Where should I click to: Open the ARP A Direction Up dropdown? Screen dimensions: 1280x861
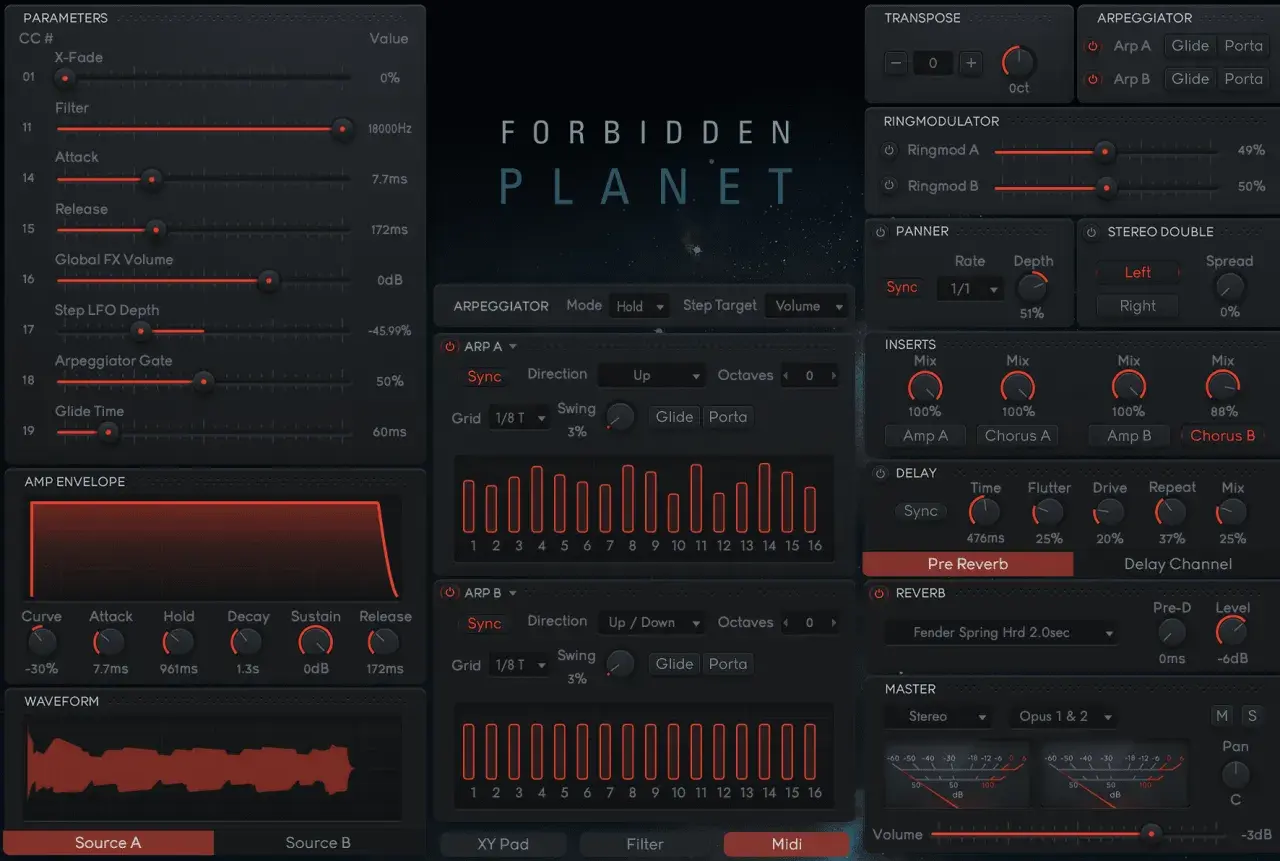click(x=652, y=376)
